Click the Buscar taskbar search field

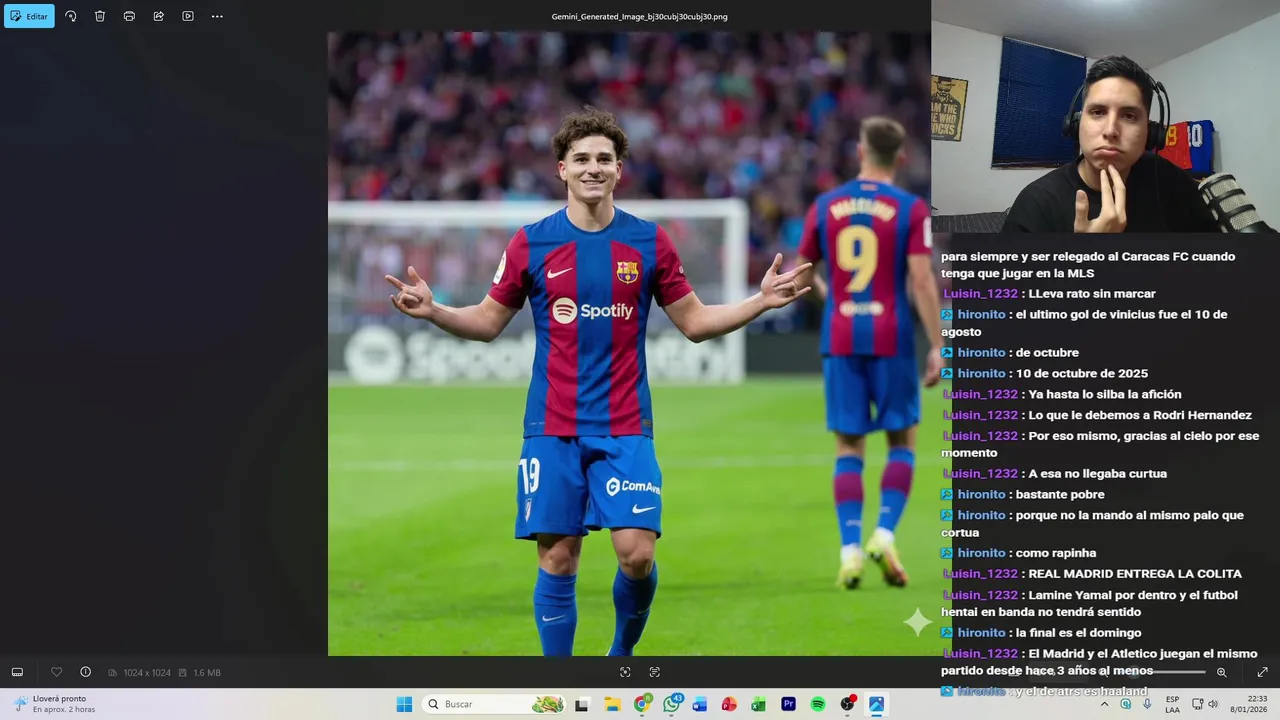(x=496, y=704)
